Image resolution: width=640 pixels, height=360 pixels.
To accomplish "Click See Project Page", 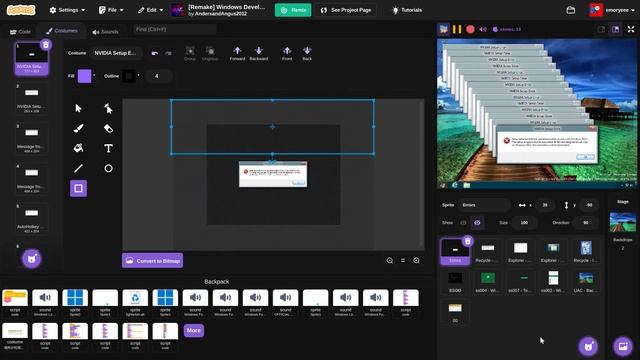I will (x=346, y=10).
